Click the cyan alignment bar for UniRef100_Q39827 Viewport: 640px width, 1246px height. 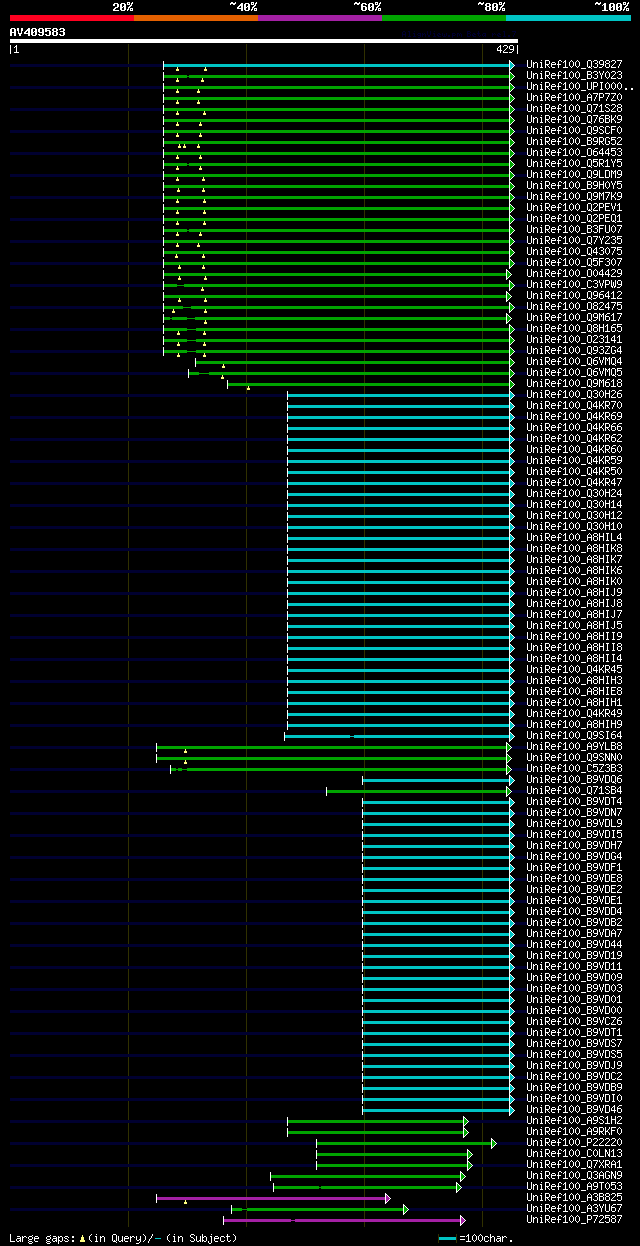pos(339,65)
